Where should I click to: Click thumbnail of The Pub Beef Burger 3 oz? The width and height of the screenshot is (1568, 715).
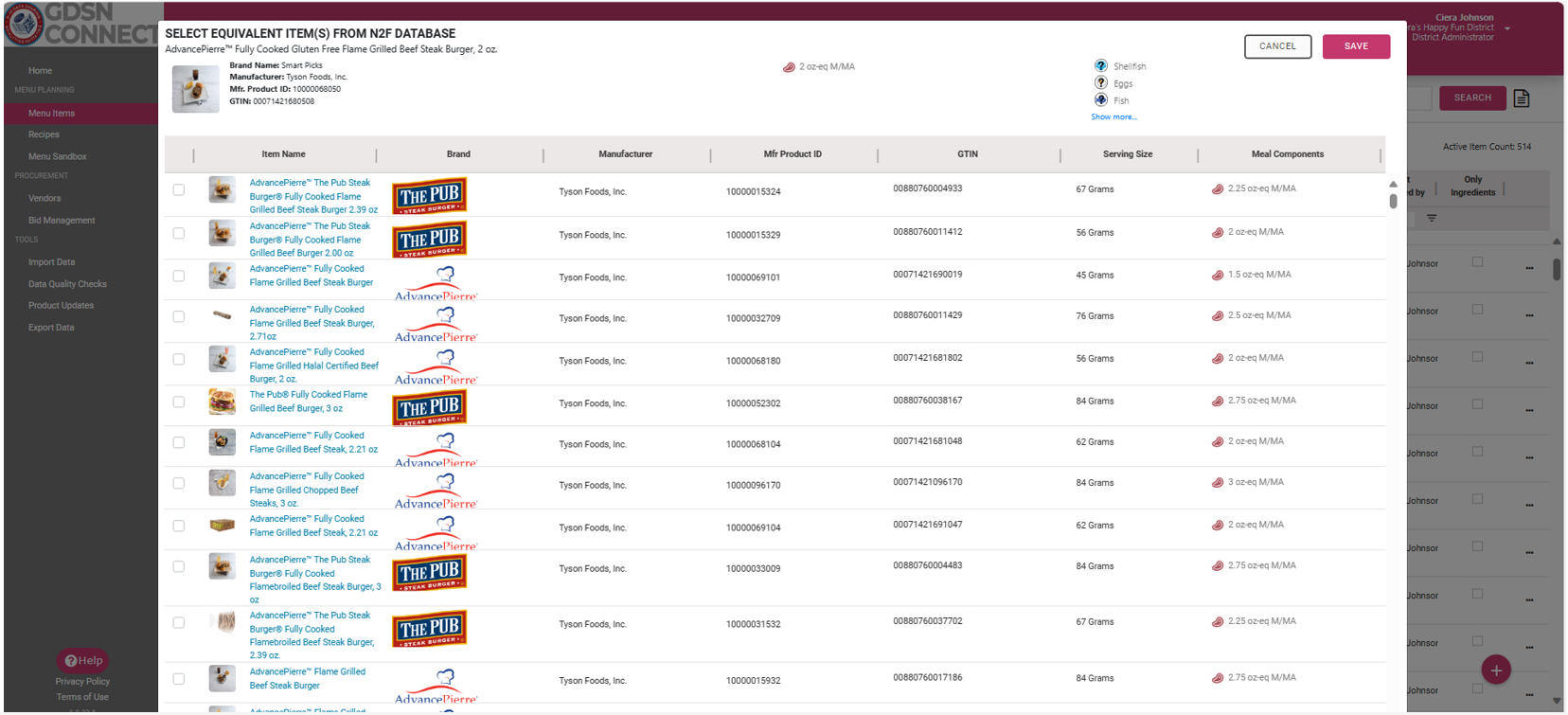tap(222, 402)
